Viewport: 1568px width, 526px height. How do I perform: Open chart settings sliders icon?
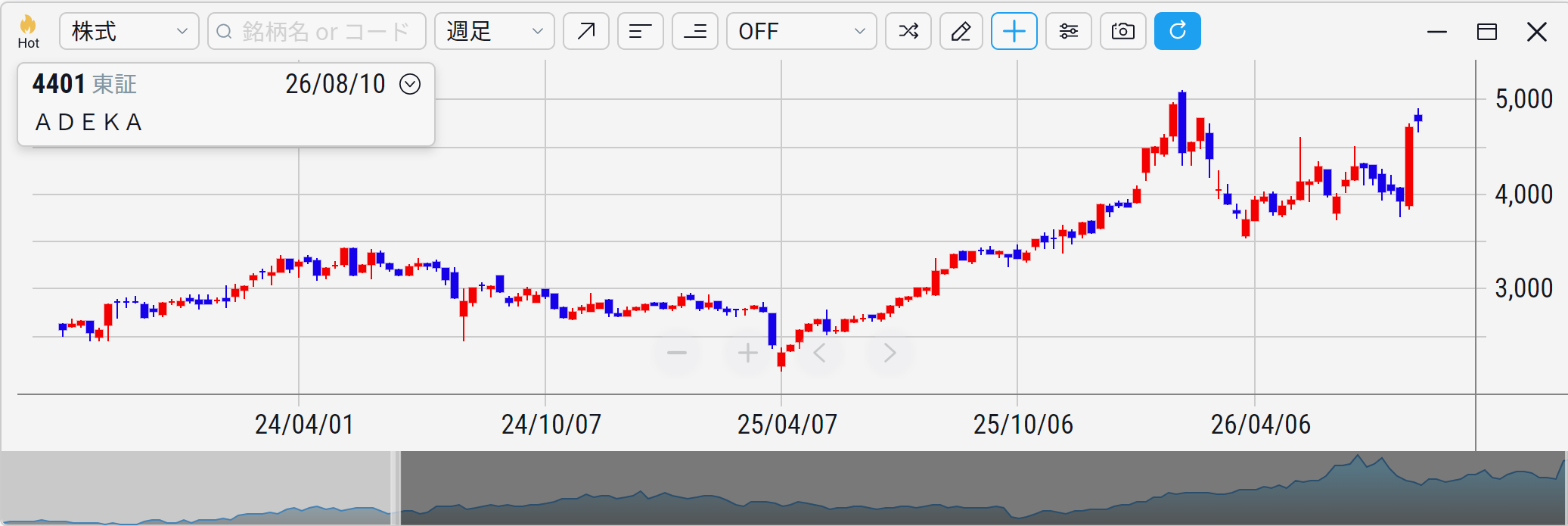pos(1069,31)
